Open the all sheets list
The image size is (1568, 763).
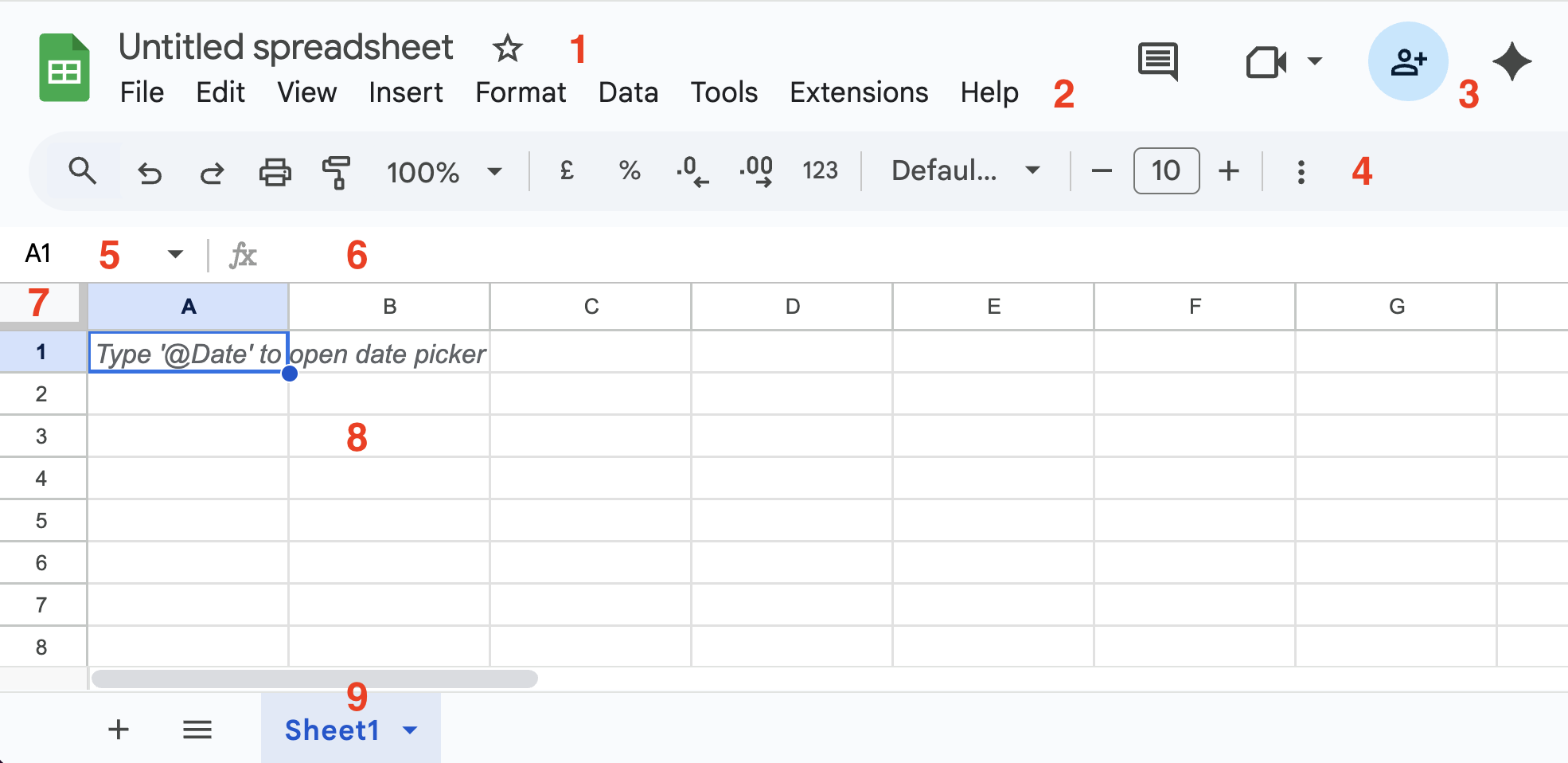pos(197,730)
